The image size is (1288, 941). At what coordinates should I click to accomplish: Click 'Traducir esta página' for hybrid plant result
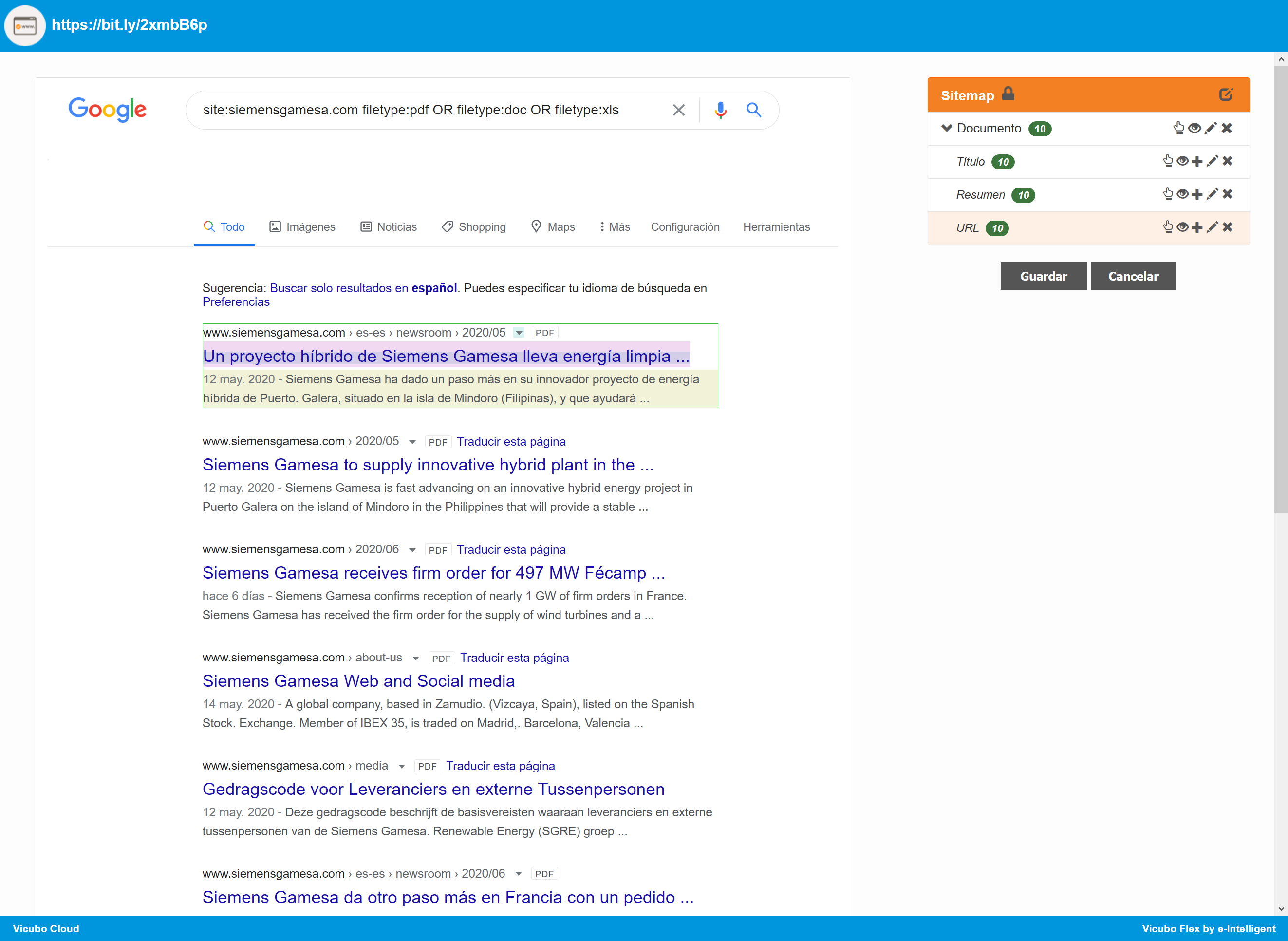[x=511, y=441]
